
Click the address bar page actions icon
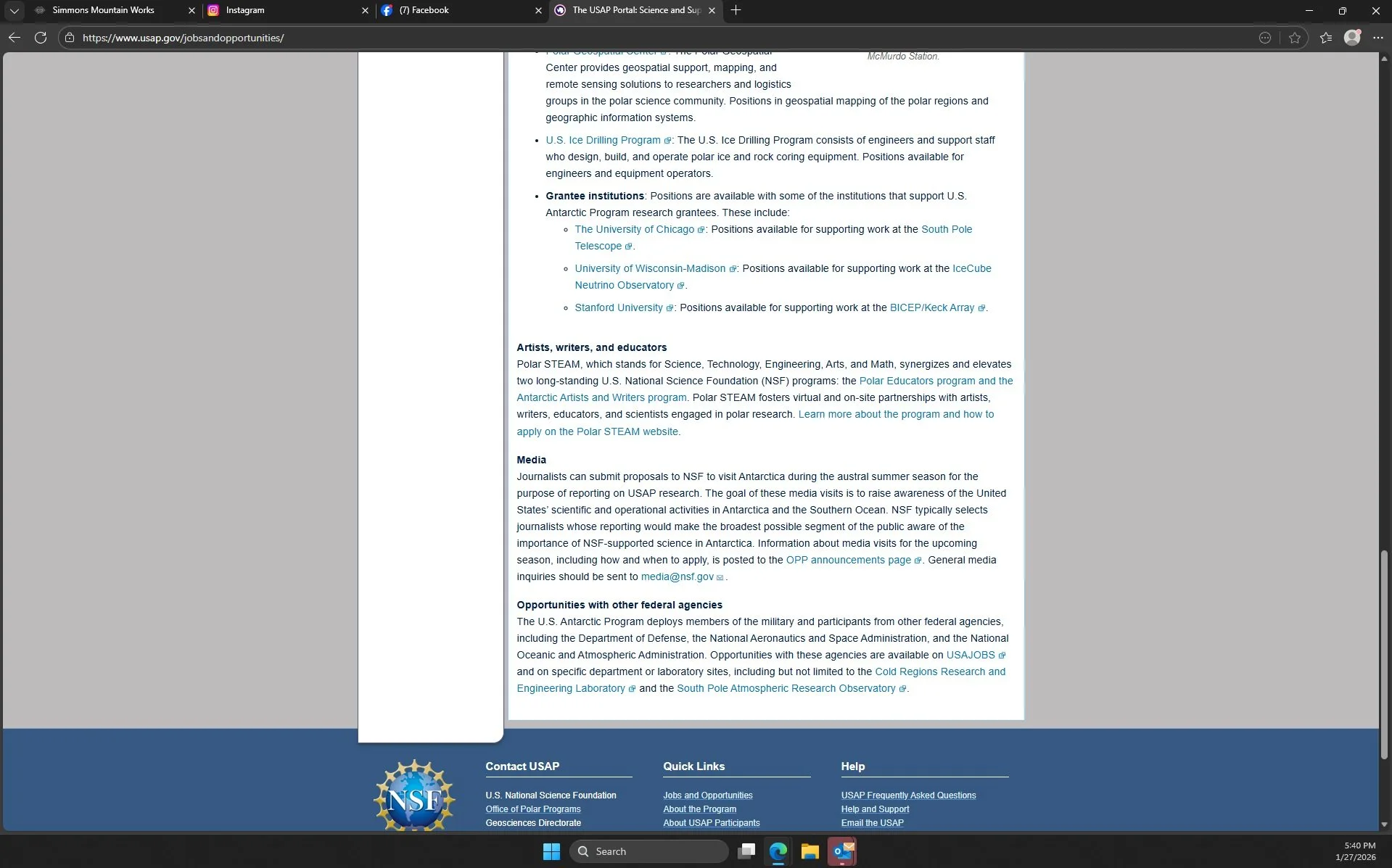1265,38
